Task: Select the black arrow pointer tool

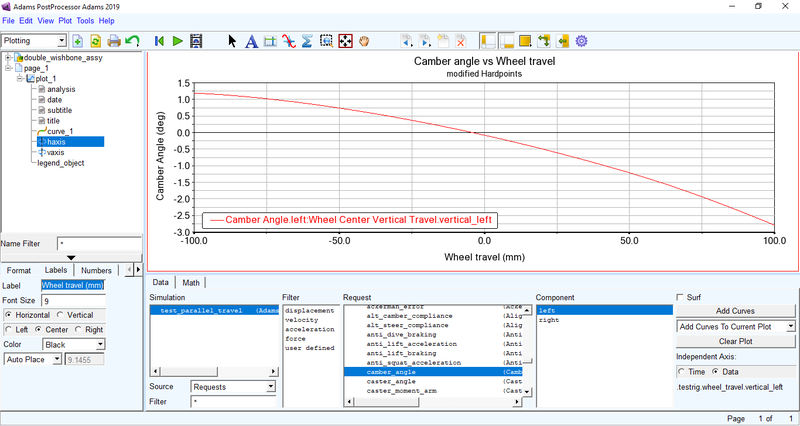Action: tap(233, 41)
